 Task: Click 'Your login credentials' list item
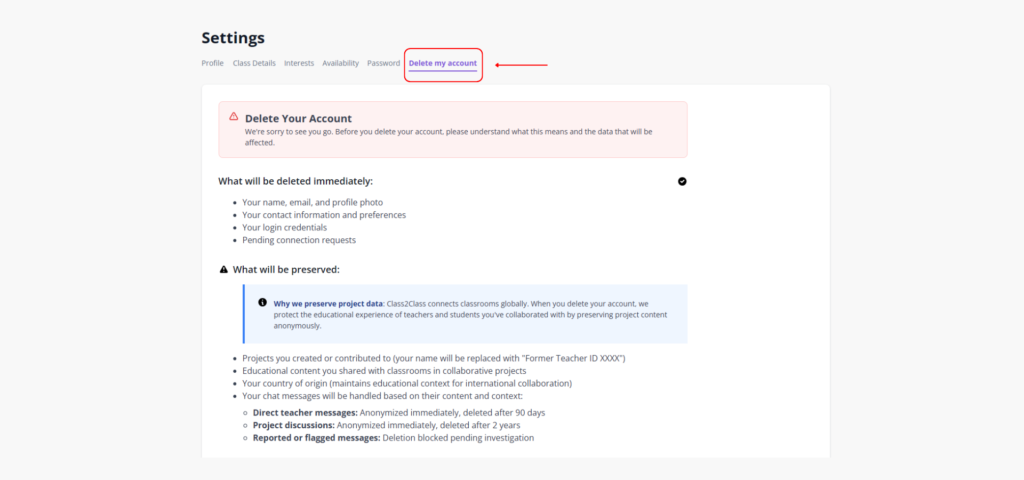pos(284,227)
